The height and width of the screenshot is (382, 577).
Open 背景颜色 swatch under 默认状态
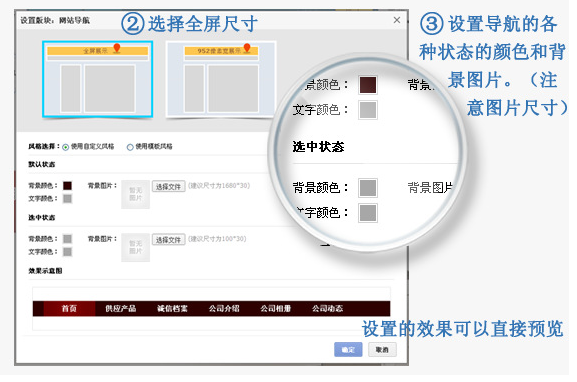point(67,185)
